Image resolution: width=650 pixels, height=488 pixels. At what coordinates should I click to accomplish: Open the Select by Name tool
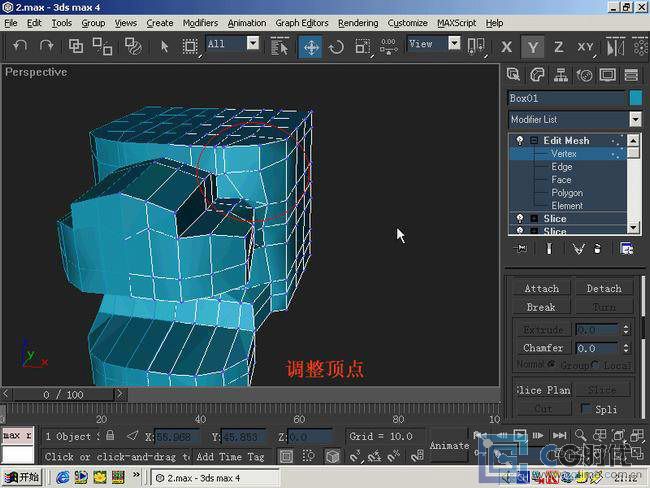tap(279, 46)
